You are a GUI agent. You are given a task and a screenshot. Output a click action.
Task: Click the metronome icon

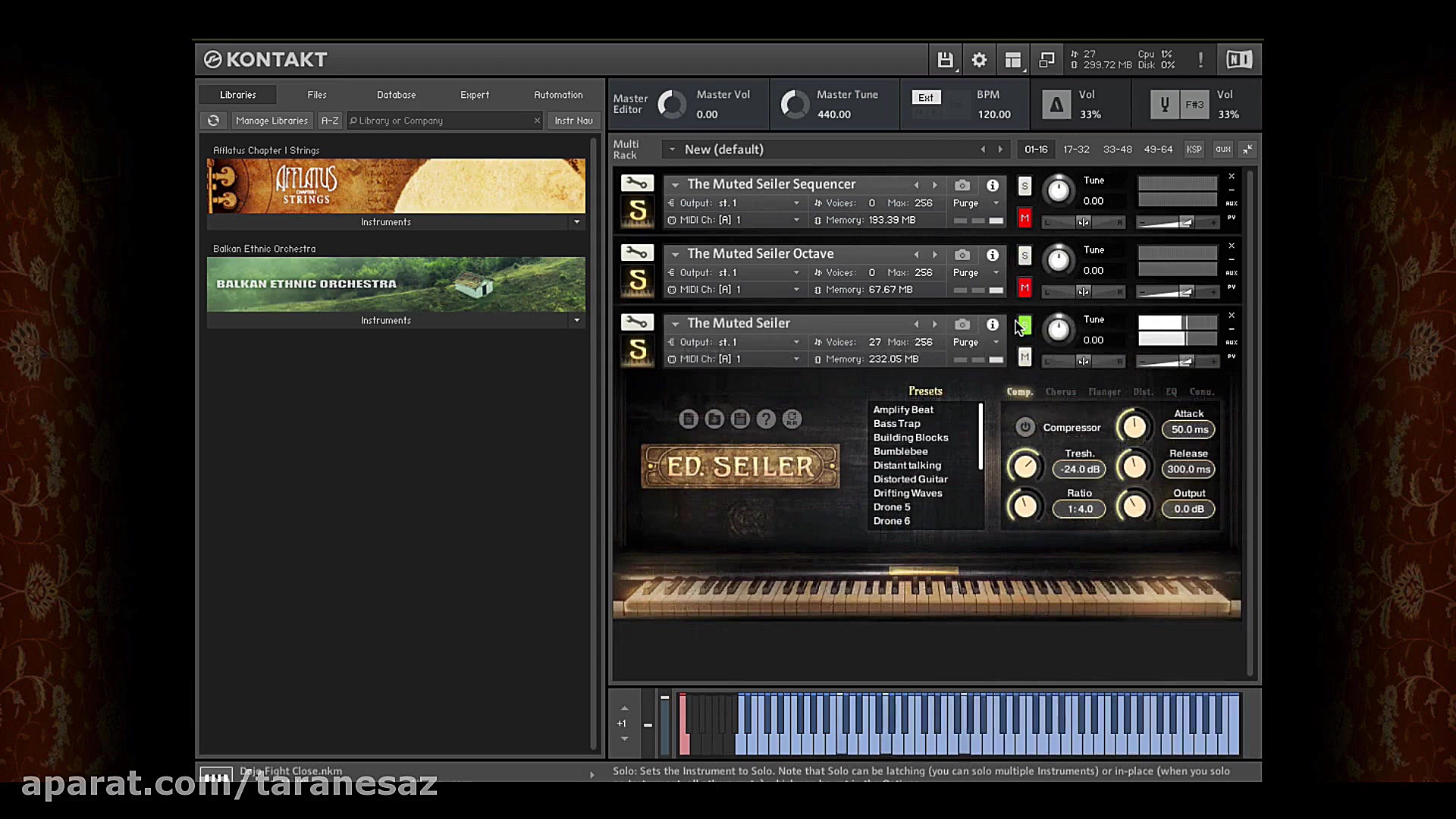[x=1056, y=105]
